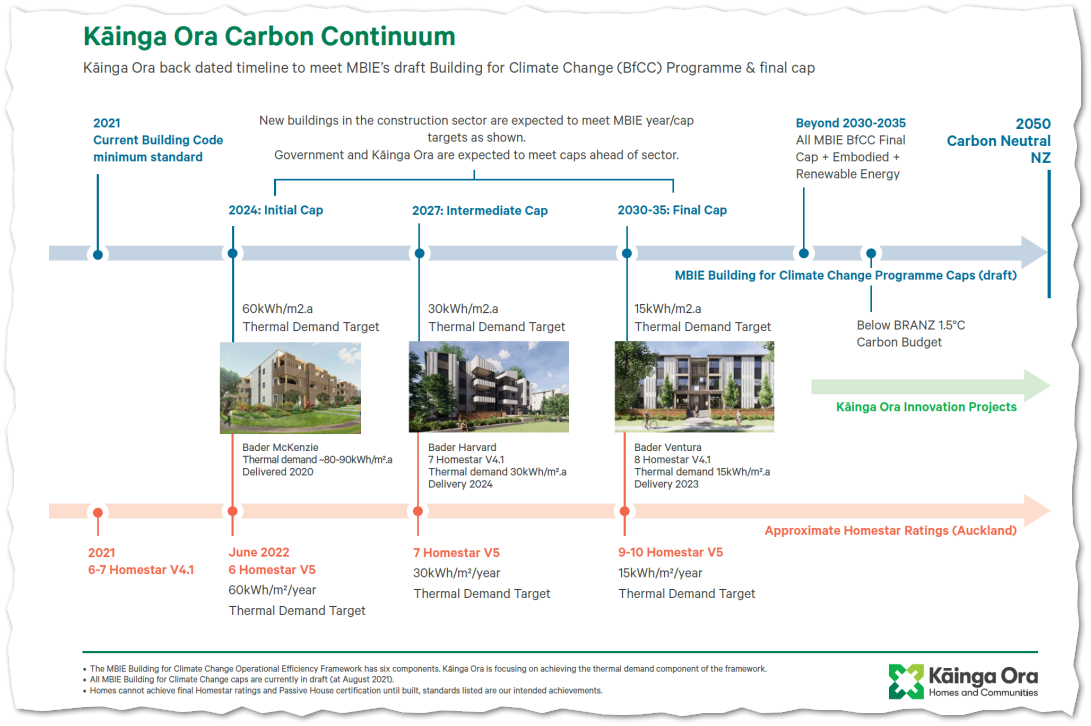The height and width of the screenshot is (726, 1091).
Task: Click the '2030-35: Final Cap' label
Action: (x=672, y=210)
